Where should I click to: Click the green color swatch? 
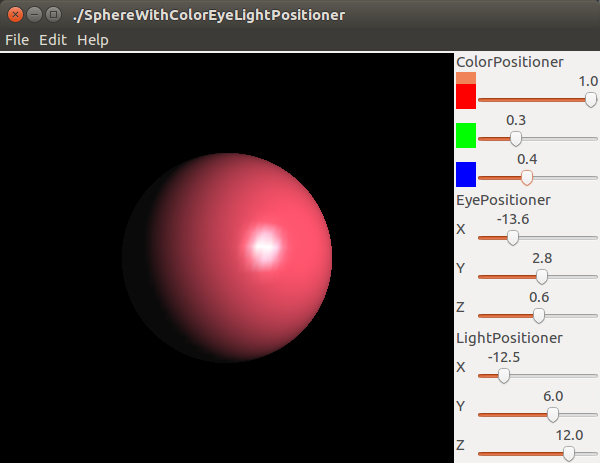pos(466,135)
